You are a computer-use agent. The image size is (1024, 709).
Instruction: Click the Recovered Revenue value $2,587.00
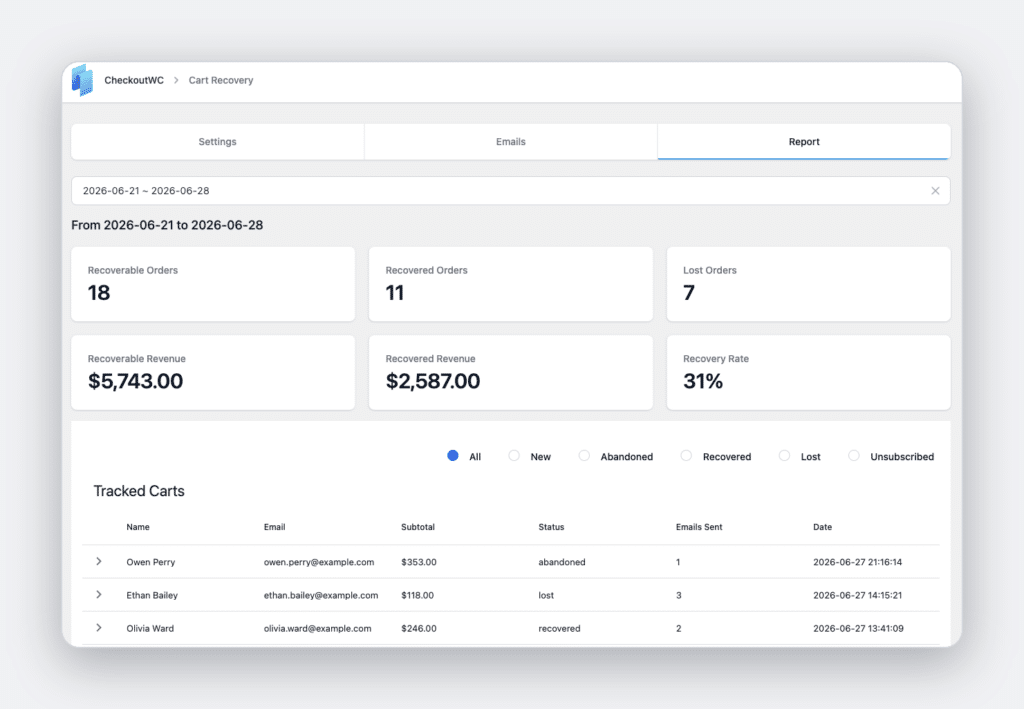tap(432, 381)
